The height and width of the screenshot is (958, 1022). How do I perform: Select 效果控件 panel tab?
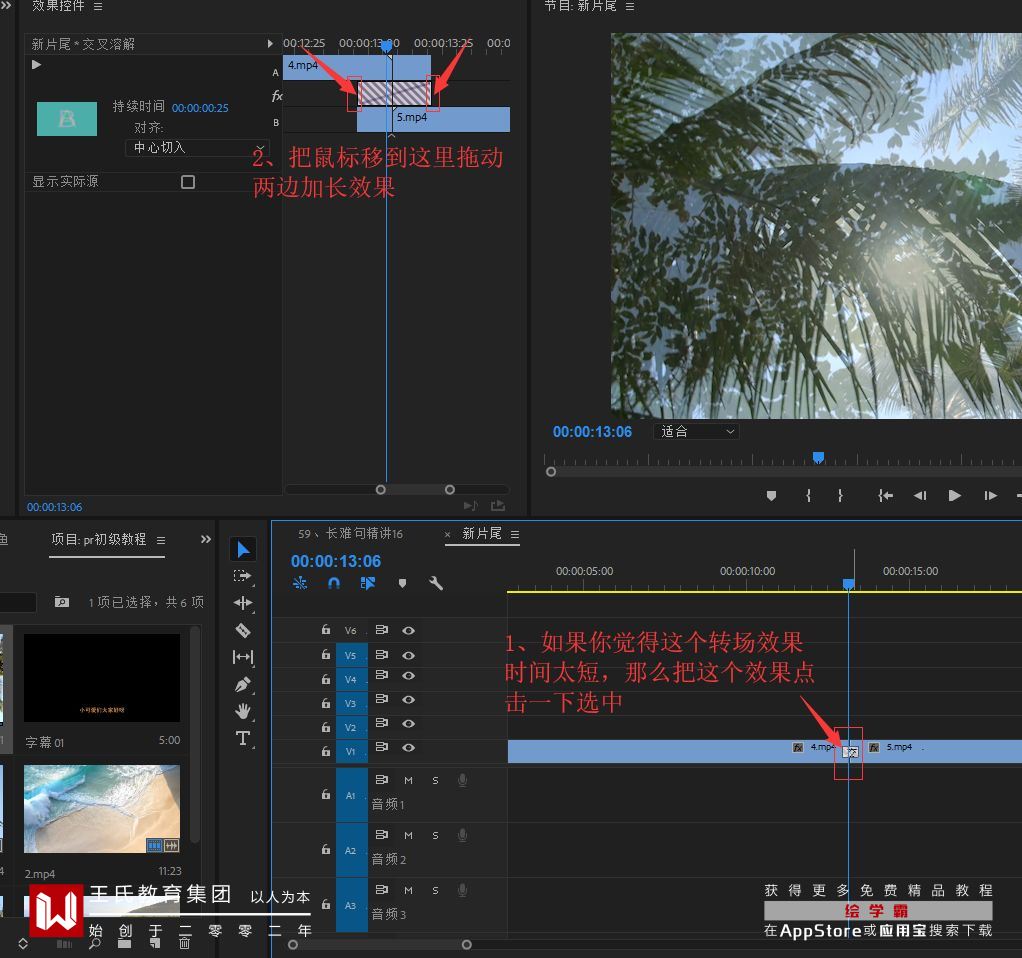tap(58, 6)
